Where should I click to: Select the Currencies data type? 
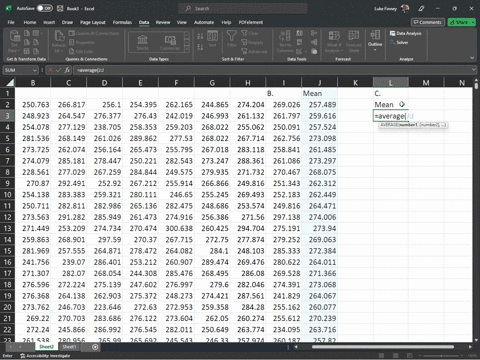coord(170,42)
